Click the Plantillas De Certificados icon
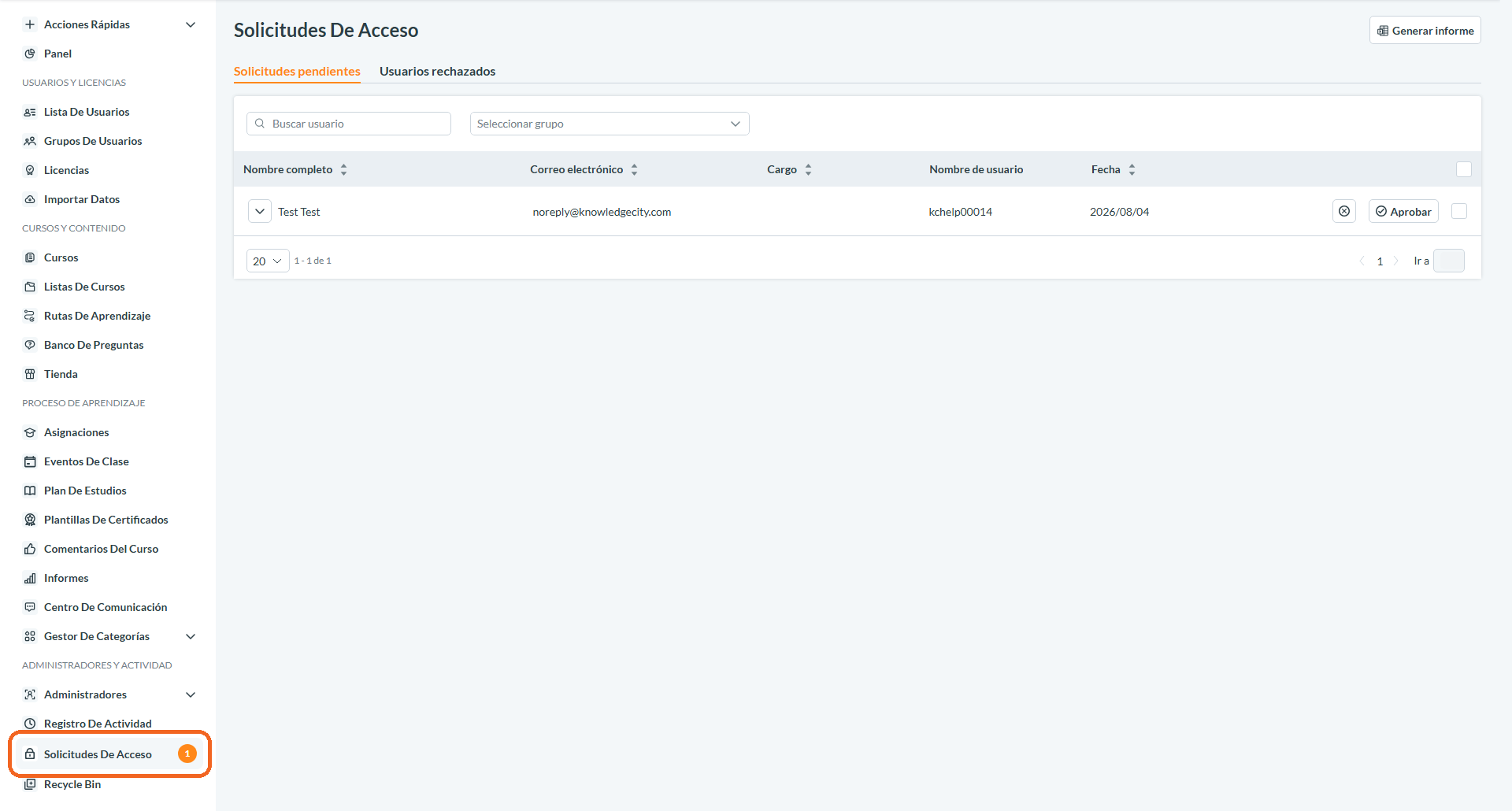 (x=30, y=520)
